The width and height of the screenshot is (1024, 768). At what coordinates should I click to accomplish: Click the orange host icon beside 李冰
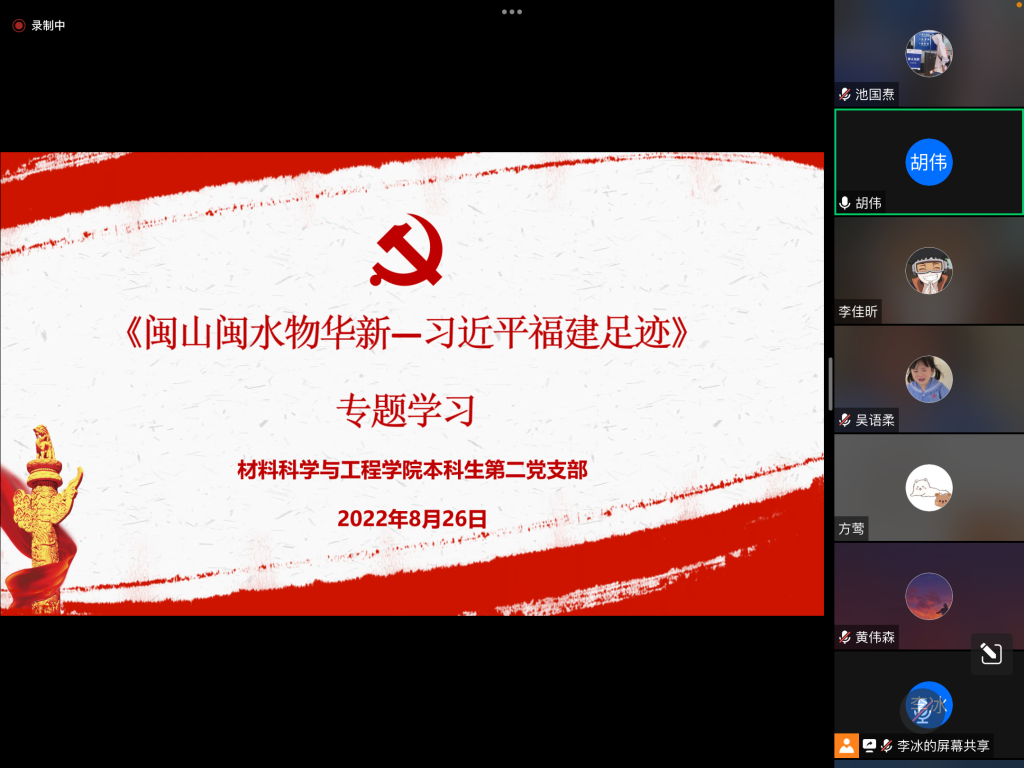pos(847,745)
